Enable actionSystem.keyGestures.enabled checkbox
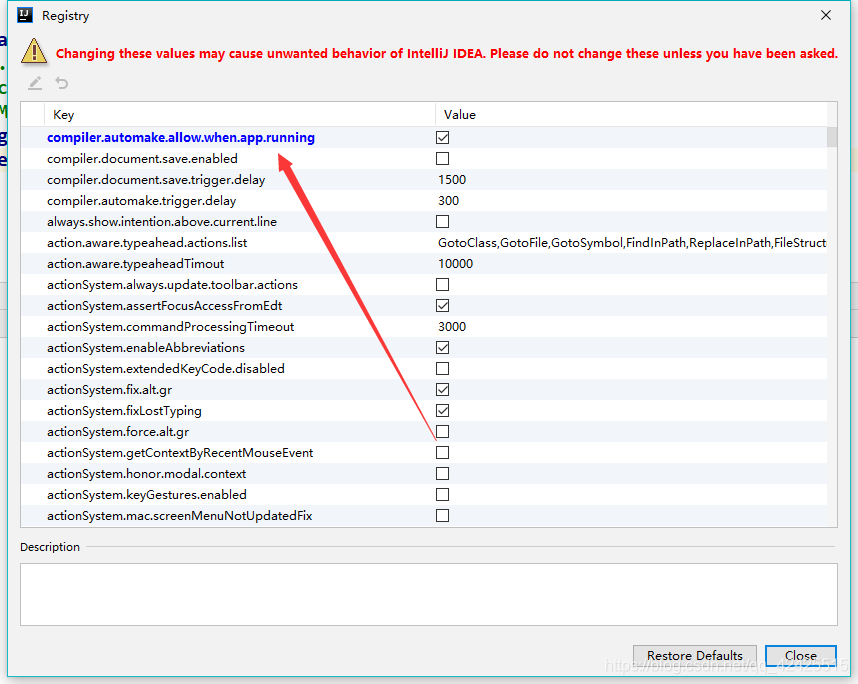 click(x=443, y=495)
